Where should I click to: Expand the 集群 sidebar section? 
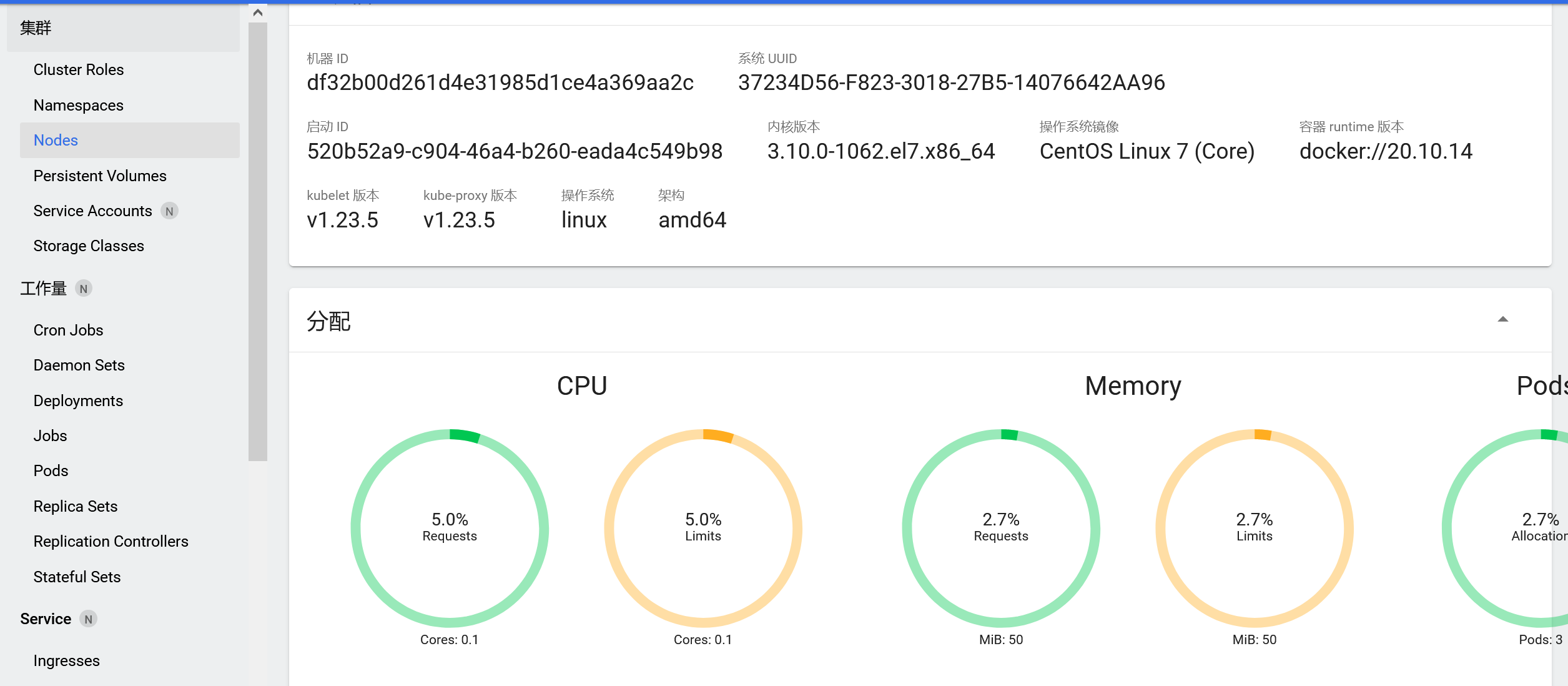(36, 28)
